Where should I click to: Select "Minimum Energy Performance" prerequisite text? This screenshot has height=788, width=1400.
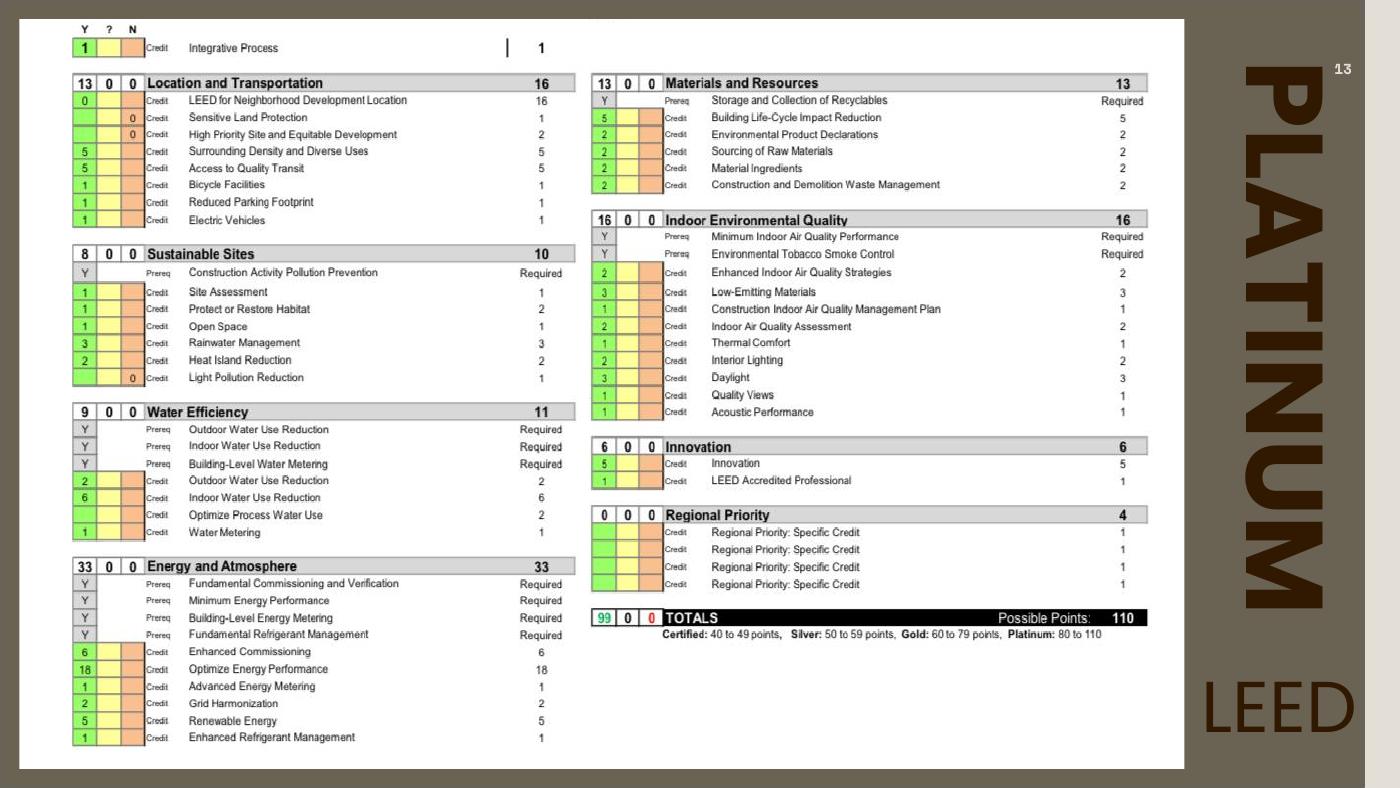259,601
